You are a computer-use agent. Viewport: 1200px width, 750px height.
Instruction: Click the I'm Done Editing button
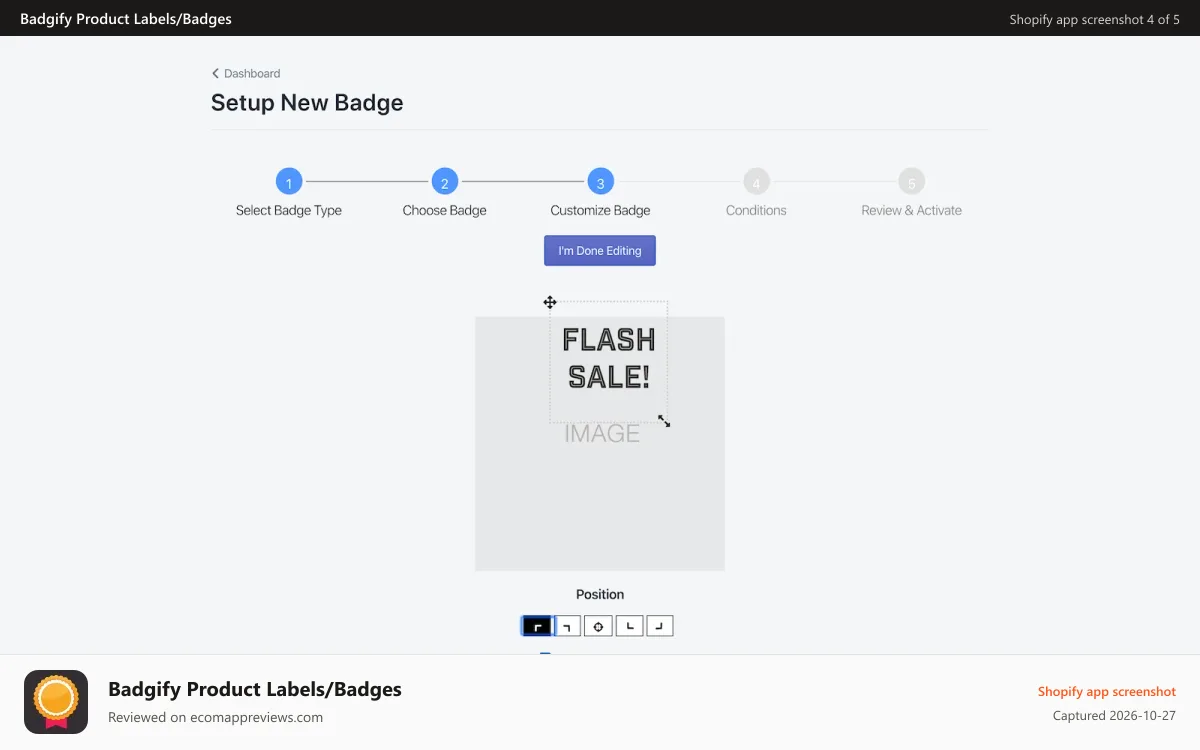click(x=600, y=251)
